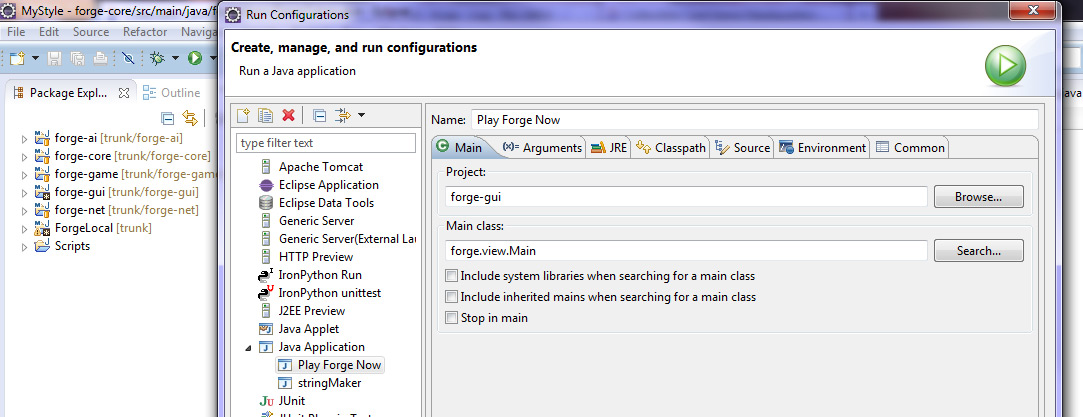Close the Package Explorer view tab
This screenshot has width=1083, height=417.
pyautogui.click(x=124, y=93)
